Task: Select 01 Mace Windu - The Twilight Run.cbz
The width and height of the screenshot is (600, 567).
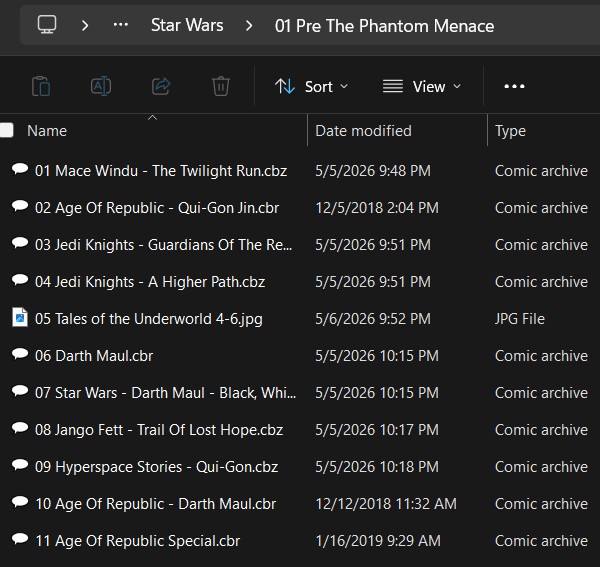Action: tap(161, 171)
